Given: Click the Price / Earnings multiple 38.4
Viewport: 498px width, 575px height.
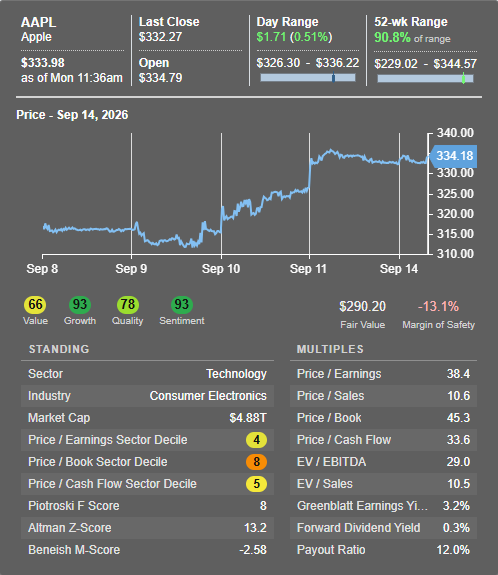Looking at the screenshot, I should (458, 374).
